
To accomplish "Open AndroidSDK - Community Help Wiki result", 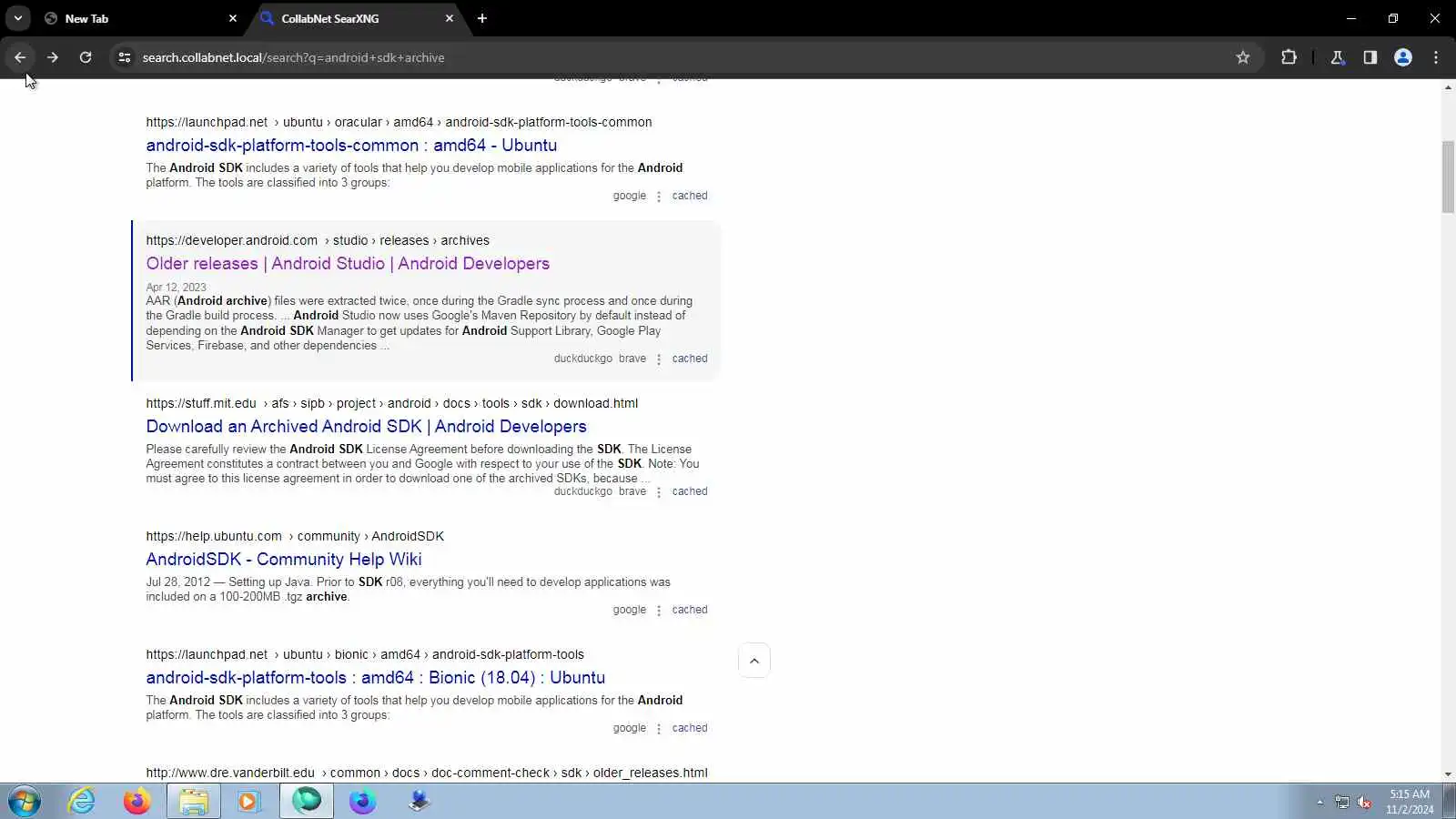I will click(x=284, y=560).
